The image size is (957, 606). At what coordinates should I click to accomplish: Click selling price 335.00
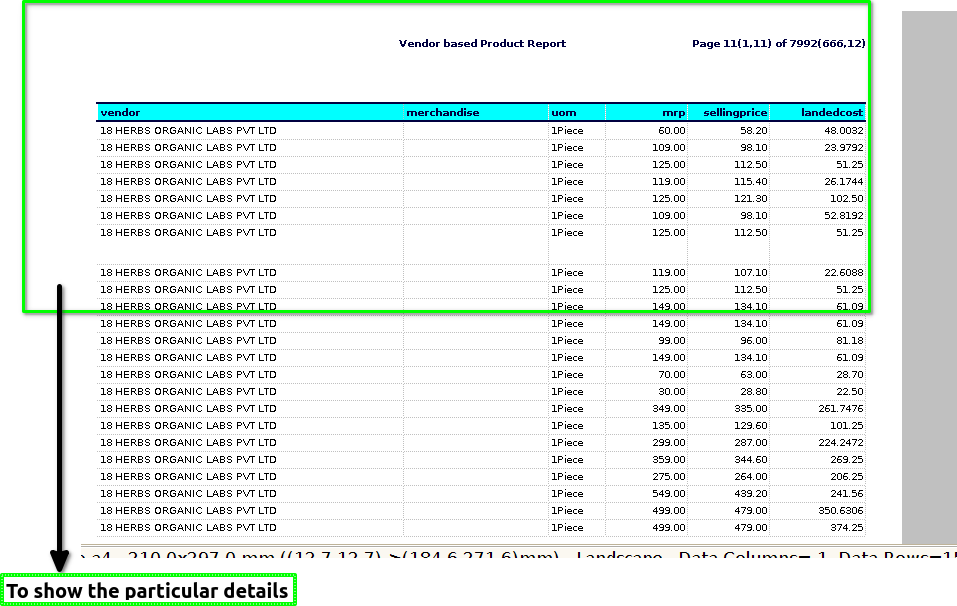(751, 409)
